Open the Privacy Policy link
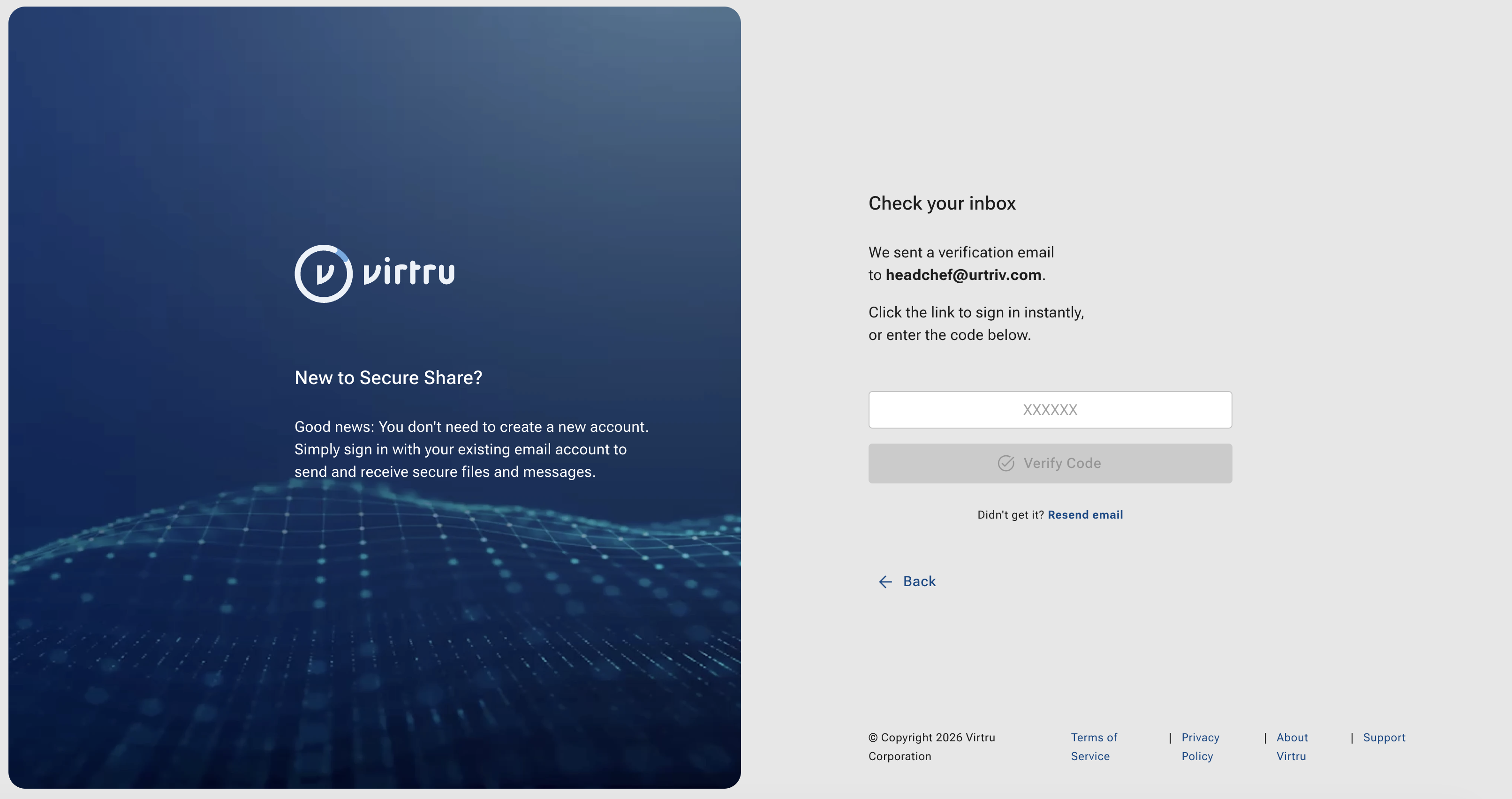This screenshot has height=799, width=1512. click(1200, 747)
